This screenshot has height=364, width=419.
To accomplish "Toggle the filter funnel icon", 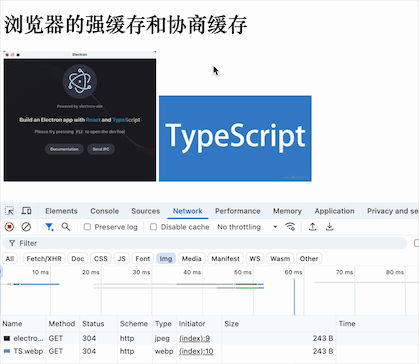I will (x=49, y=227).
